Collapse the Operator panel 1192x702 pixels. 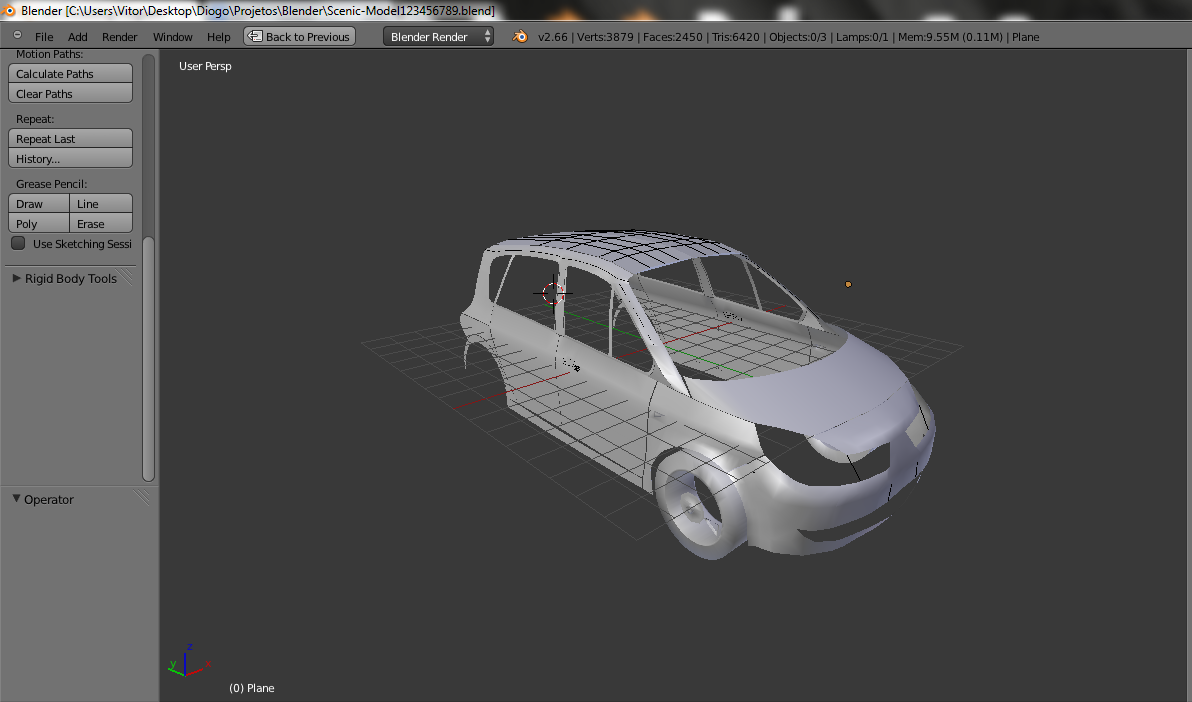pyautogui.click(x=17, y=499)
